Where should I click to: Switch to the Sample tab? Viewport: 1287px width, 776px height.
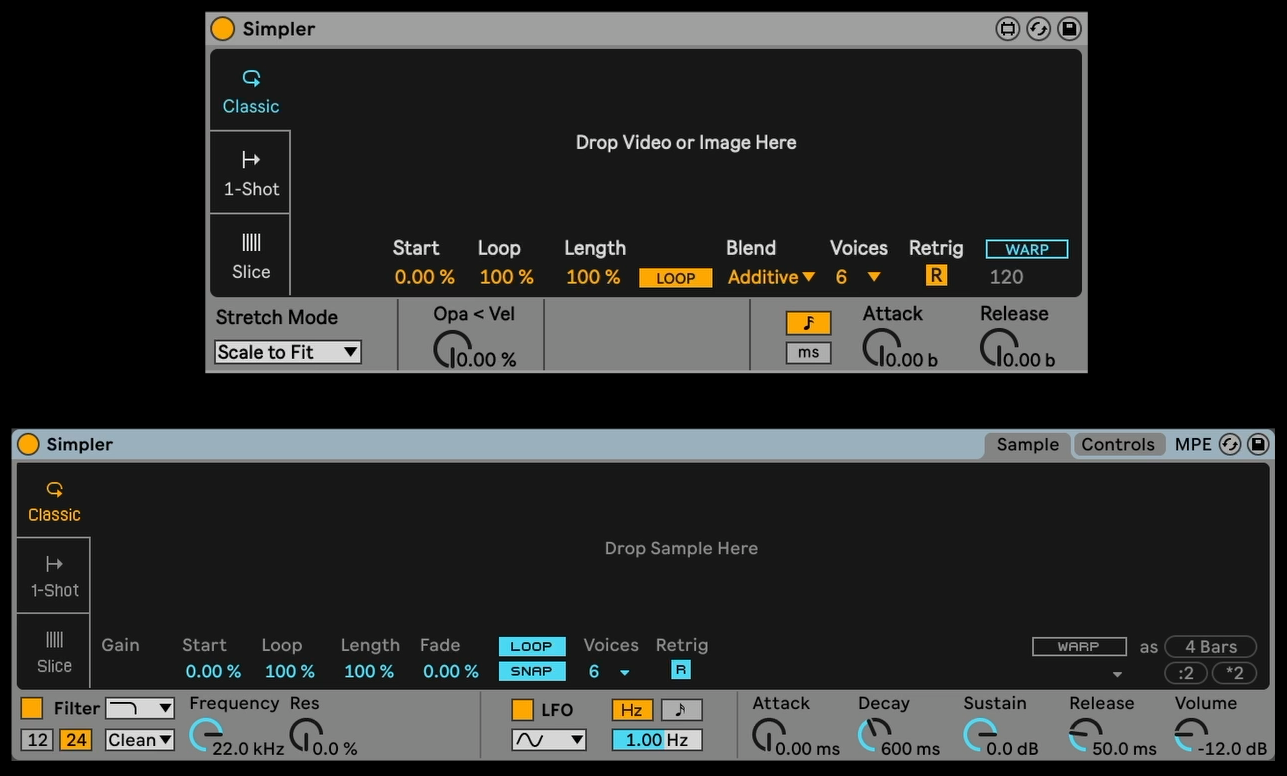(1027, 444)
